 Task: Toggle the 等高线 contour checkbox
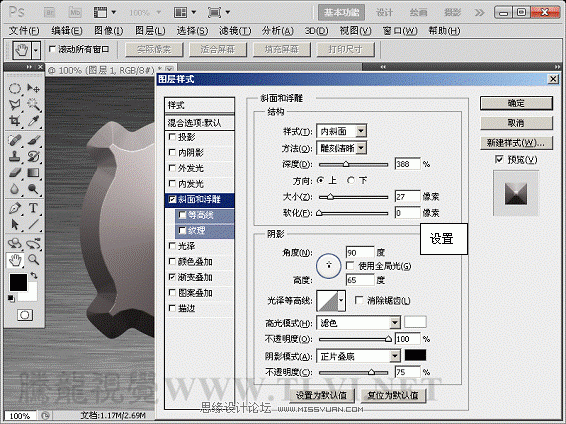(x=183, y=215)
